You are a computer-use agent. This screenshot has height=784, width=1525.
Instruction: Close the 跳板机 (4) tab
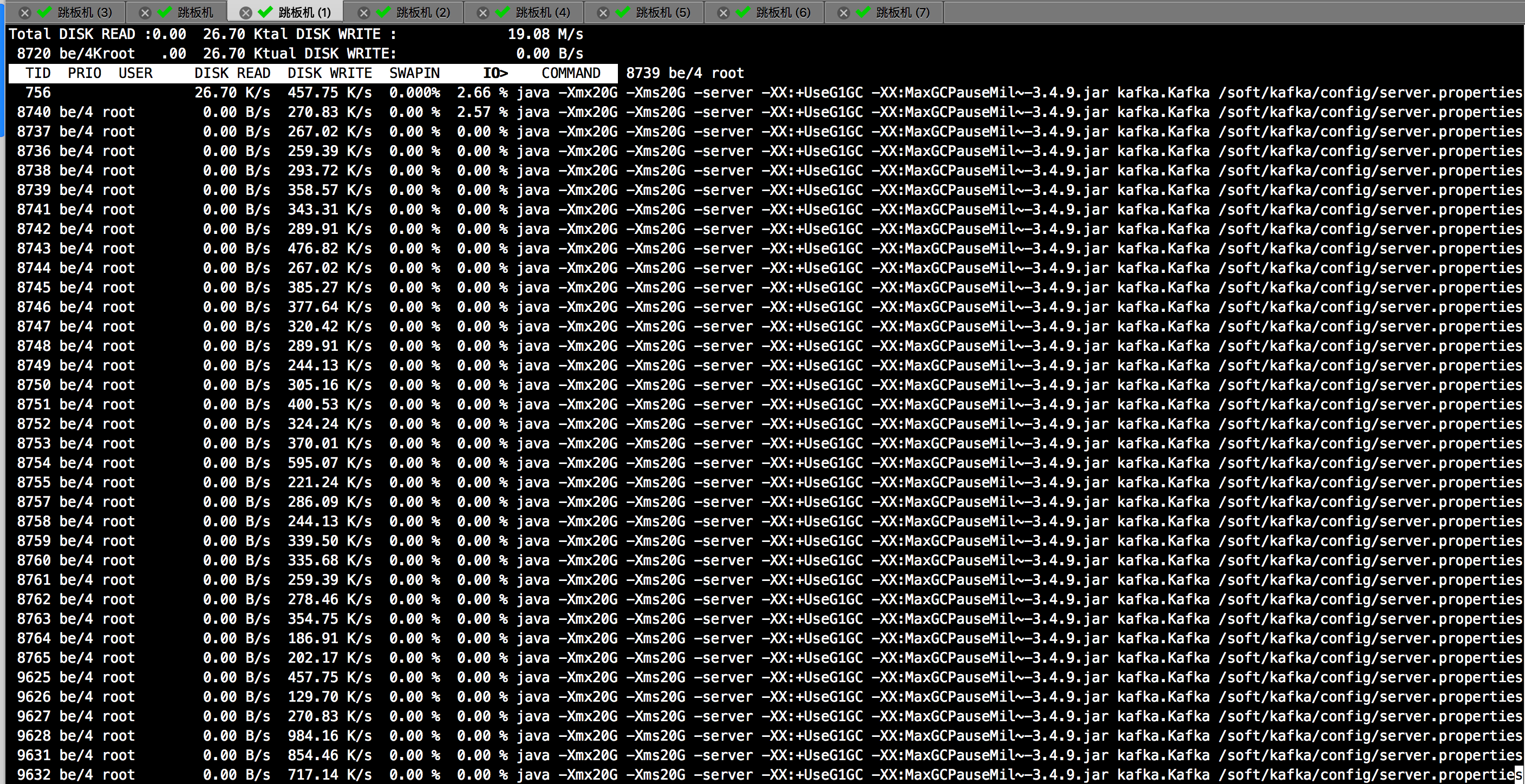pyautogui.click(x=483, y=12)
